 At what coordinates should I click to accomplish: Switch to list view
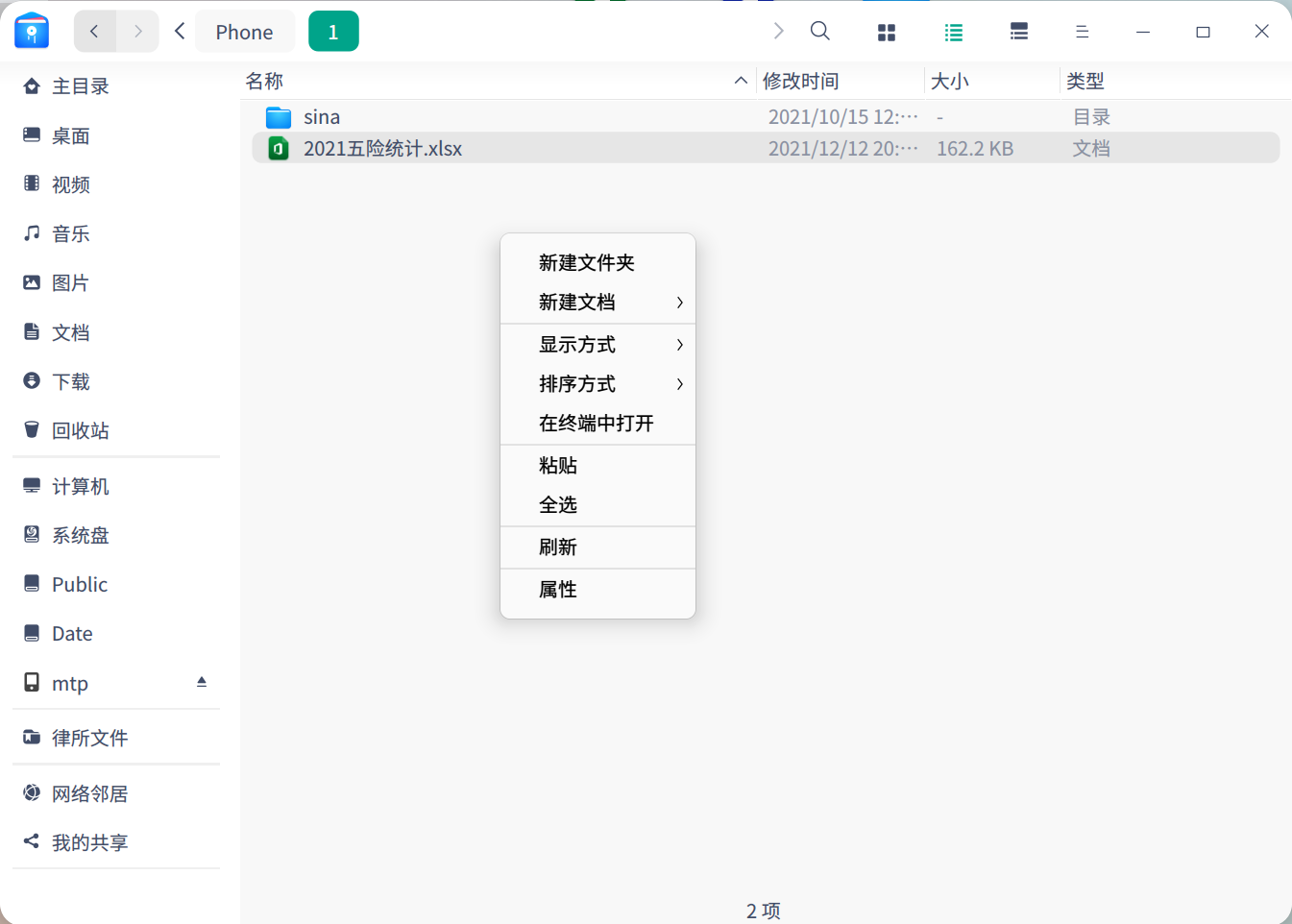click(954, 33)
